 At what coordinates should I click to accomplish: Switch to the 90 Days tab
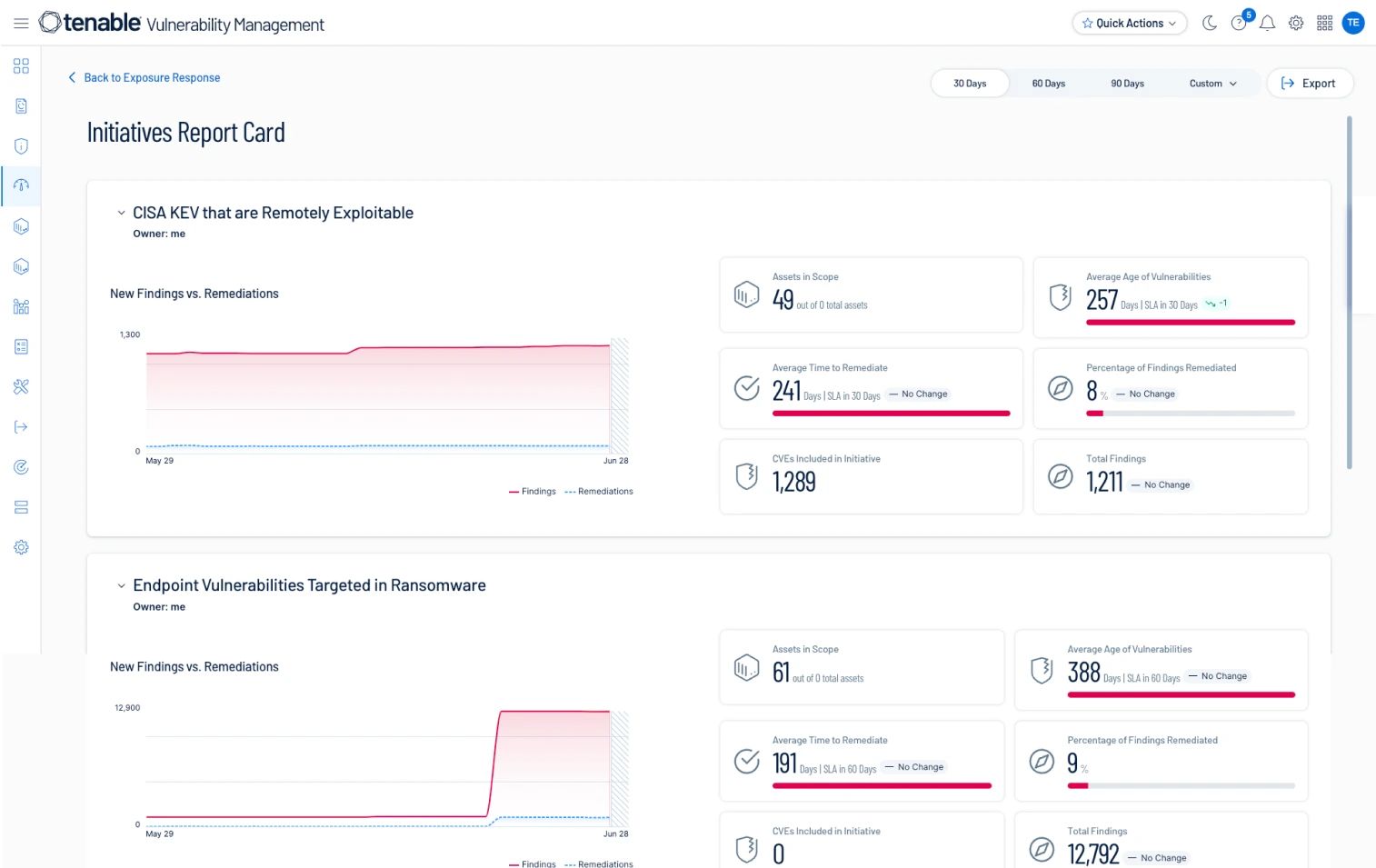(1127, 83)
